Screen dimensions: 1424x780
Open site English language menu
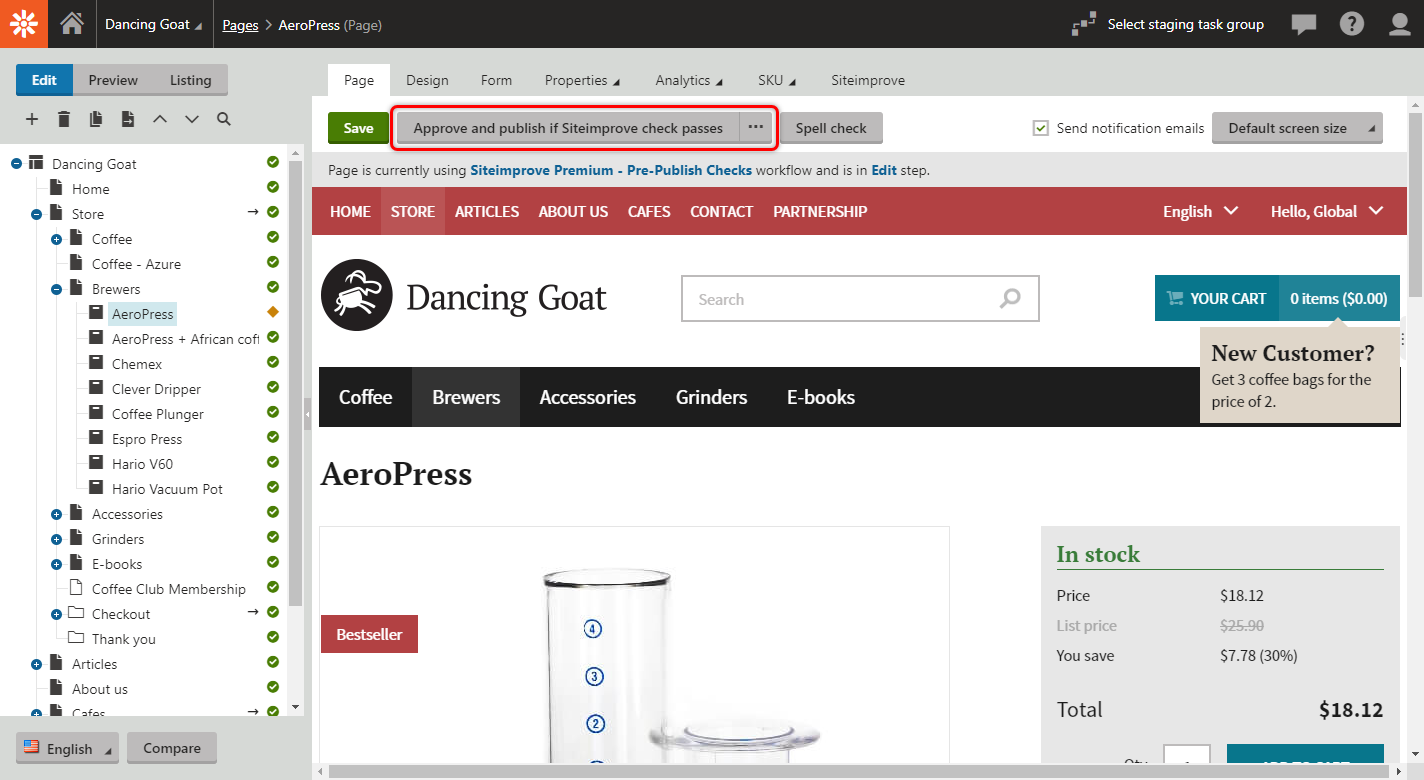coord(1200,211)
